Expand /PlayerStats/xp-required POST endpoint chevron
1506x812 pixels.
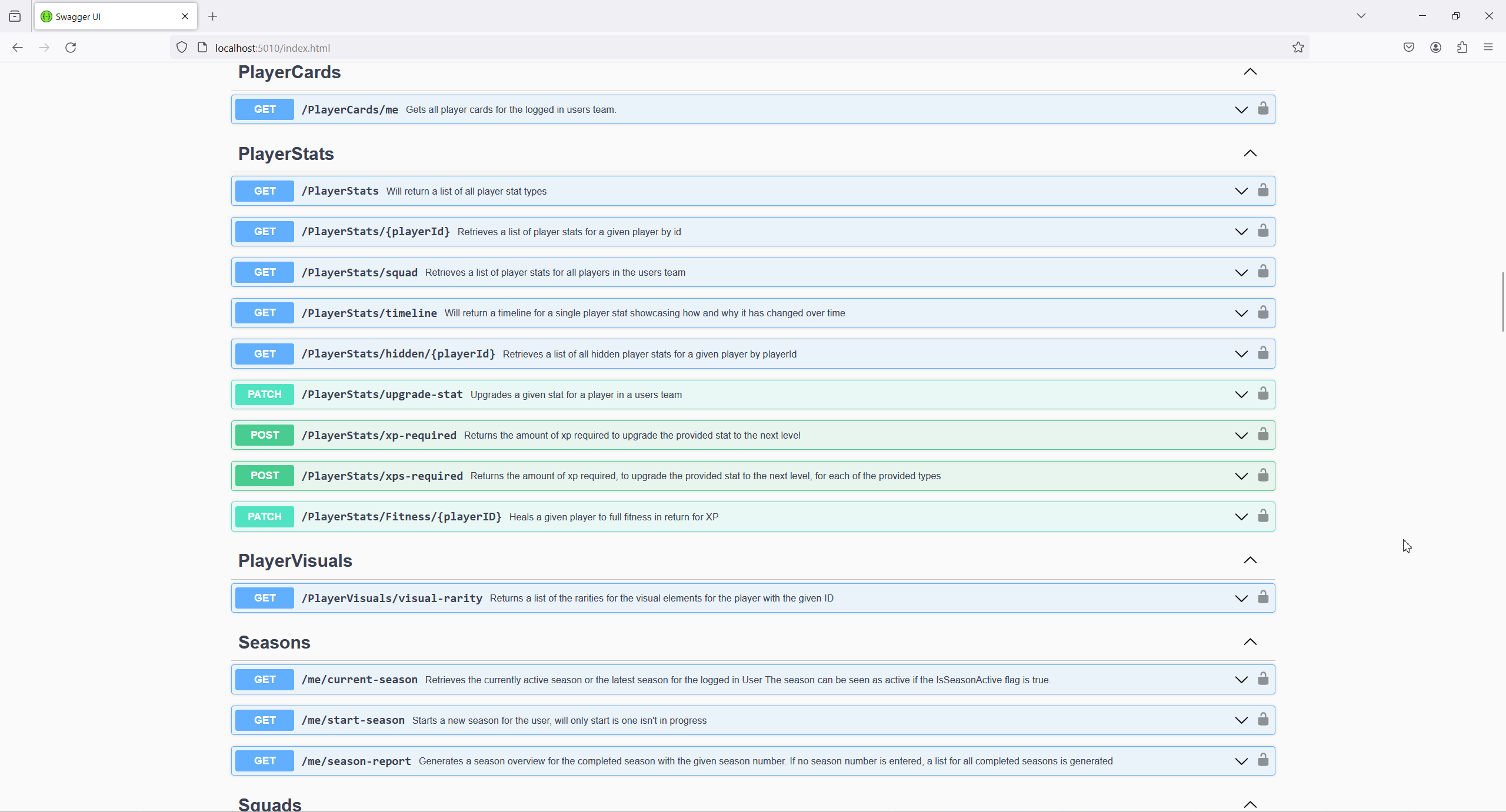(1241, 436)
